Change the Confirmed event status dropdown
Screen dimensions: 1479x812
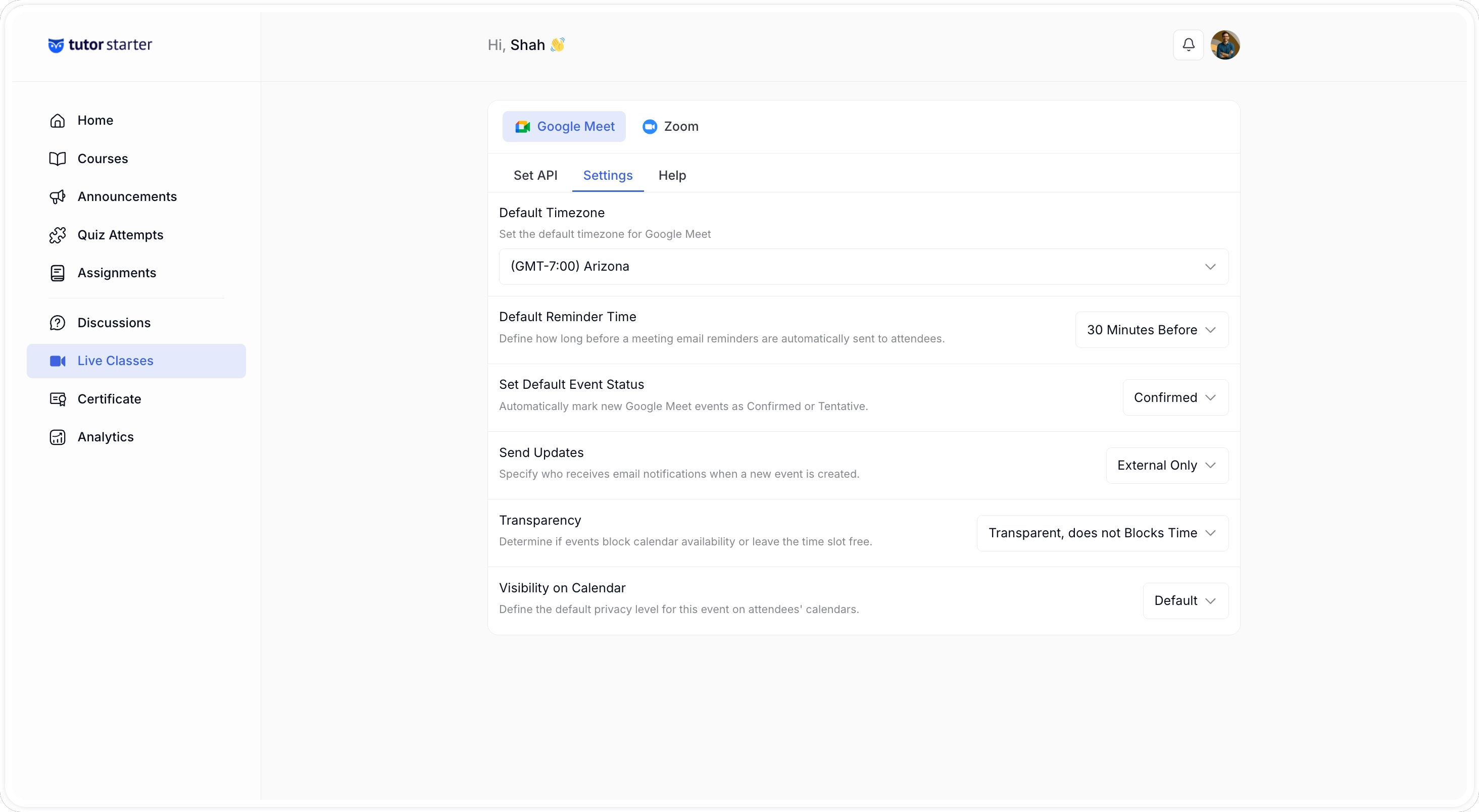pos(1175,398)
